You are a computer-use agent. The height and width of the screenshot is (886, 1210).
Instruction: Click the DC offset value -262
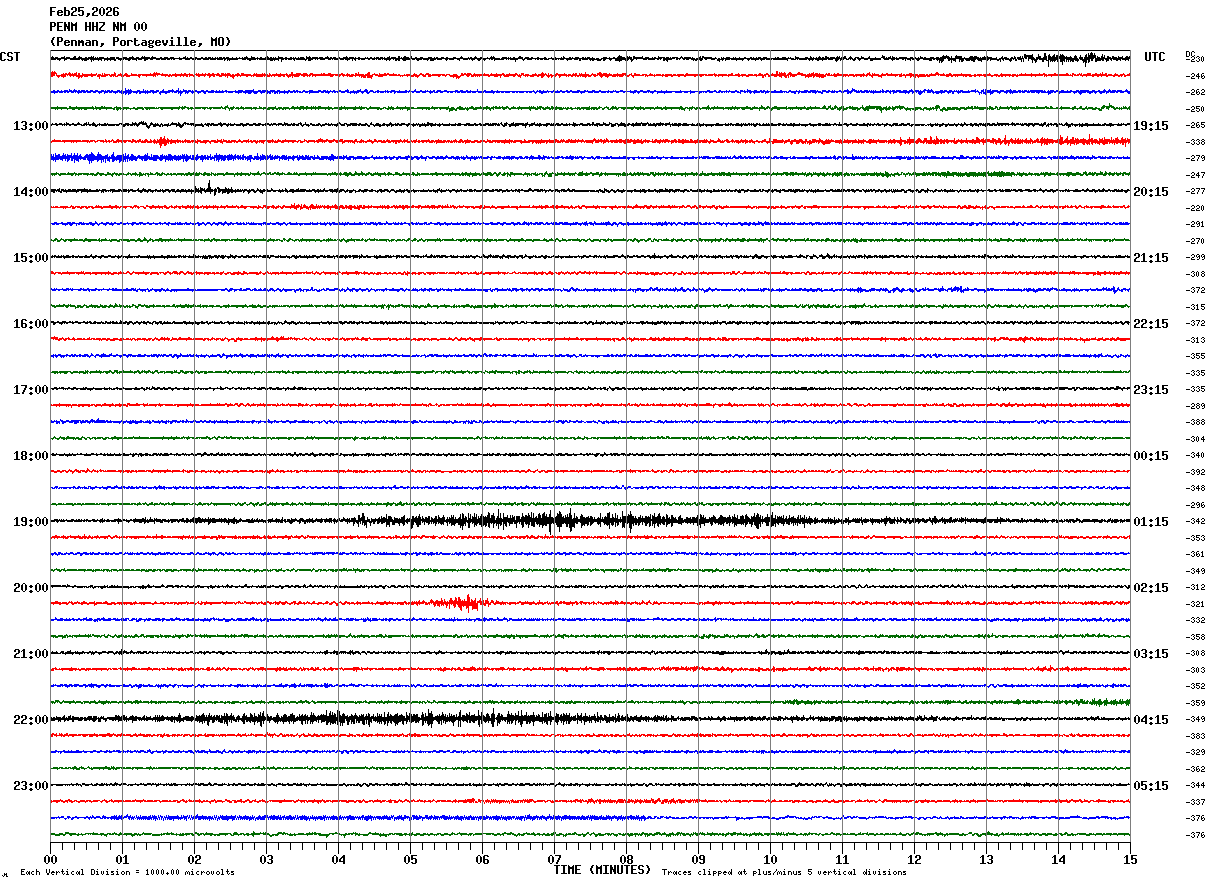tap(1195, 93)
